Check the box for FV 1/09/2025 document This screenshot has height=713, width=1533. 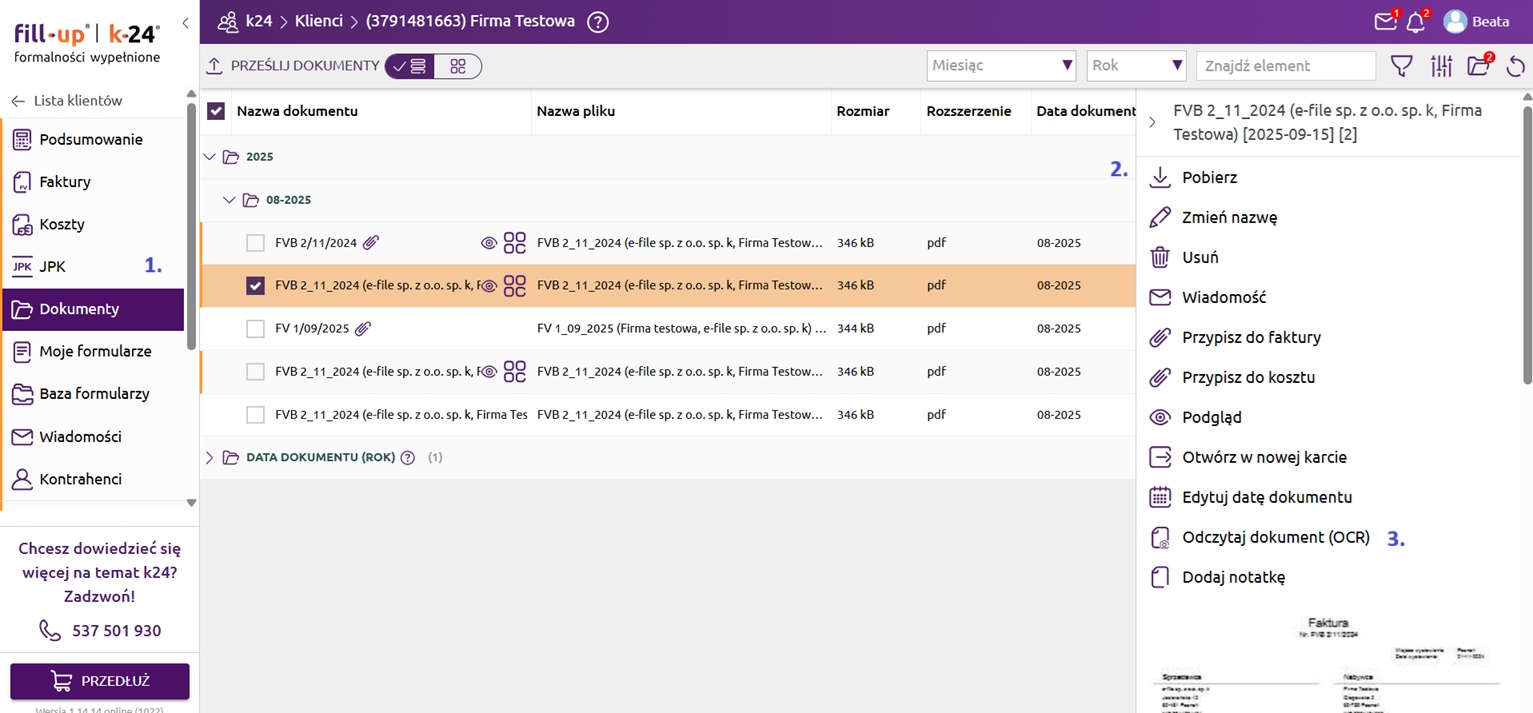click(255, 328)
